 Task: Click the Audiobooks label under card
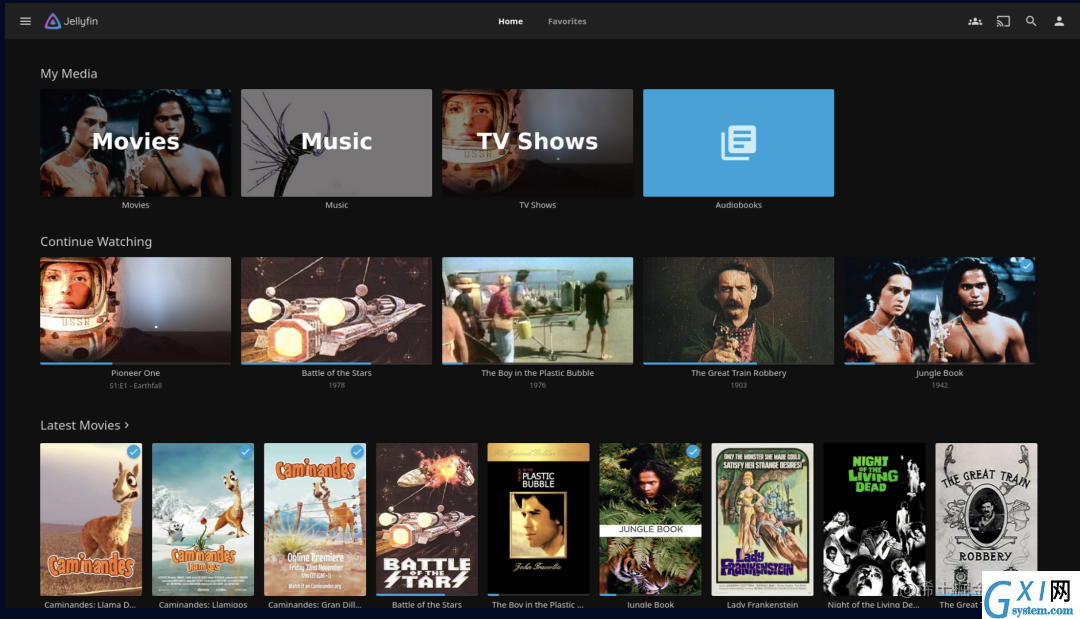(x=738, y=205)
